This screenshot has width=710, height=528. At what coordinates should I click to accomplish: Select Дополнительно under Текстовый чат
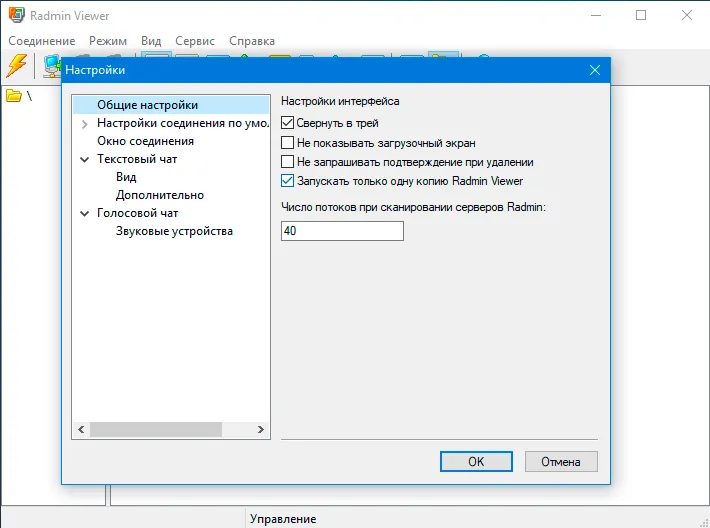[x=160, y=195]
